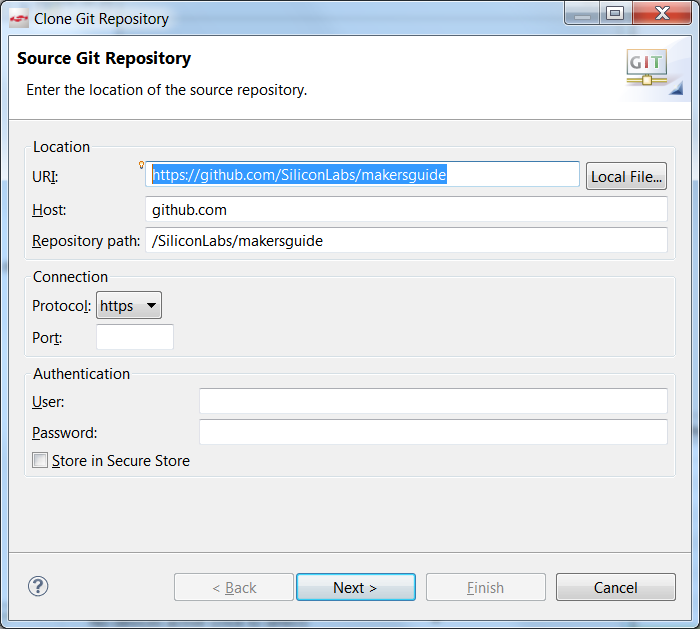Focus the User input field
The width and height of the screenshot is (700, 629).
click(433, 401)
